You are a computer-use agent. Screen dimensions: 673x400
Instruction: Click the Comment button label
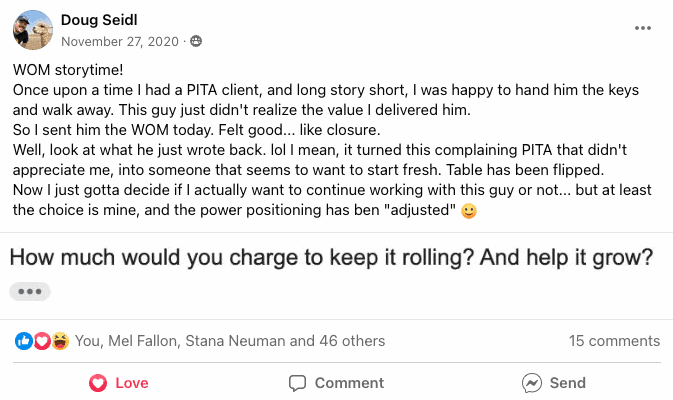[x=349, y=383]
